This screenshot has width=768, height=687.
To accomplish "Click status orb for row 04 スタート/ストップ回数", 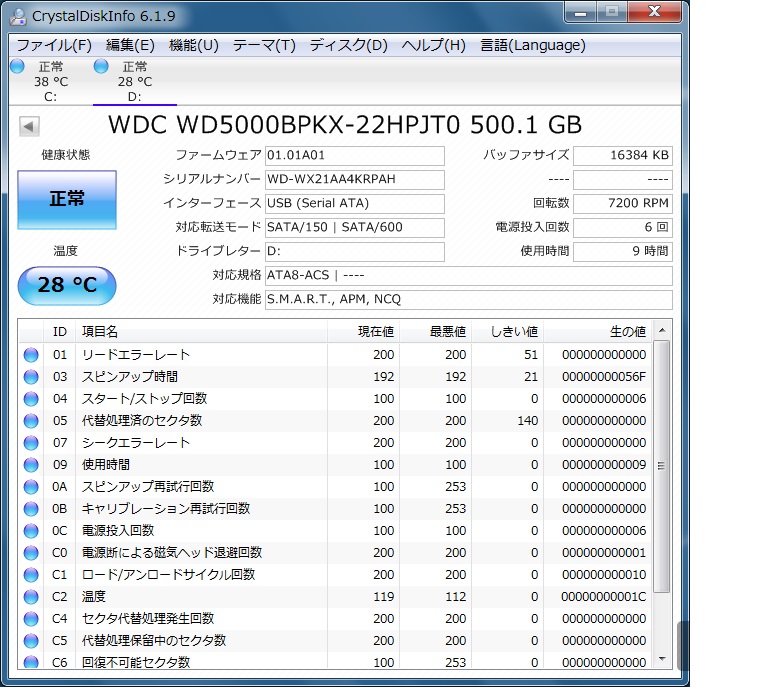I will [x=31, y=399].
